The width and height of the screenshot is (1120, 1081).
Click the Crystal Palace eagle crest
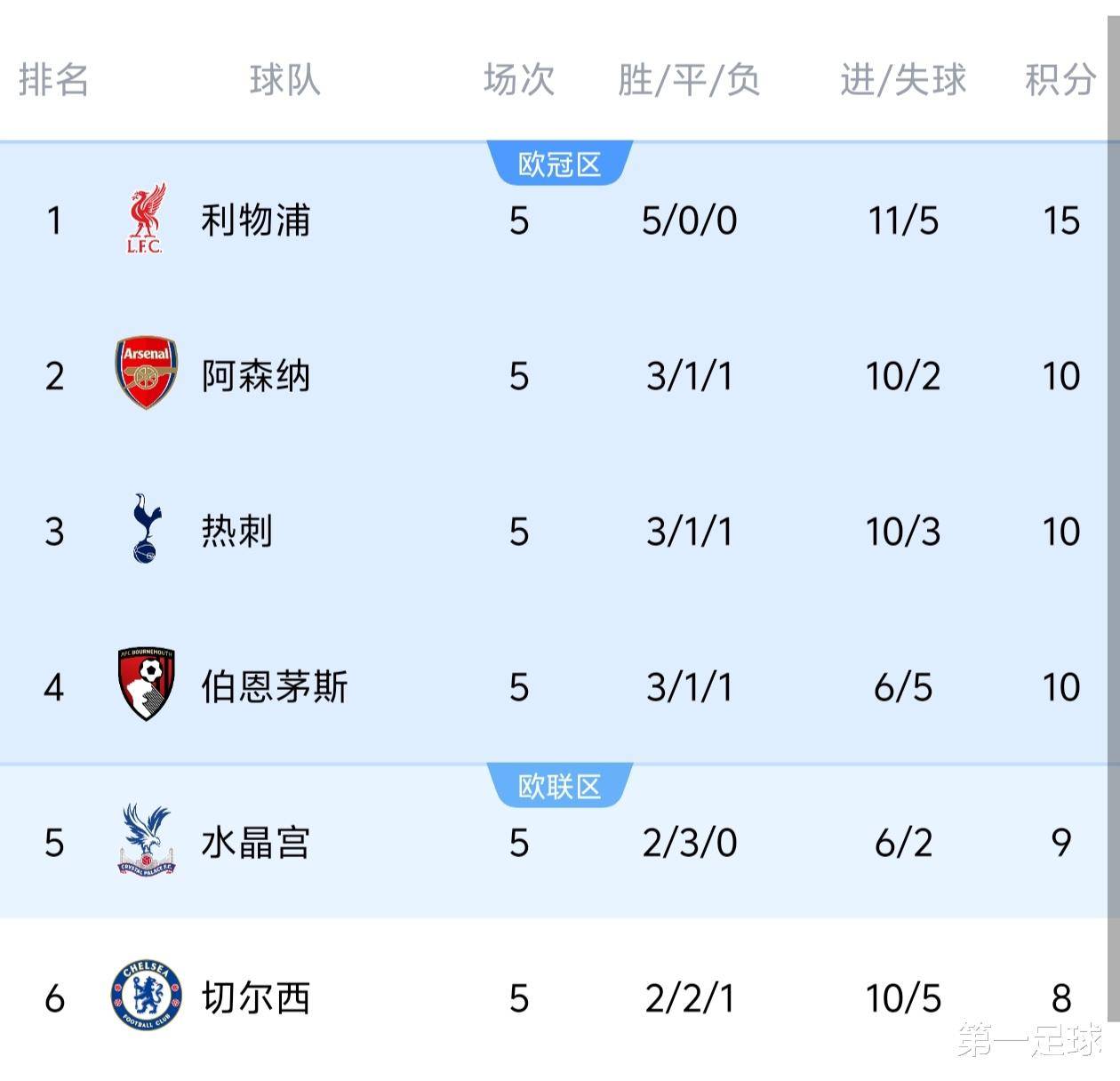click(x=146, y=841)
